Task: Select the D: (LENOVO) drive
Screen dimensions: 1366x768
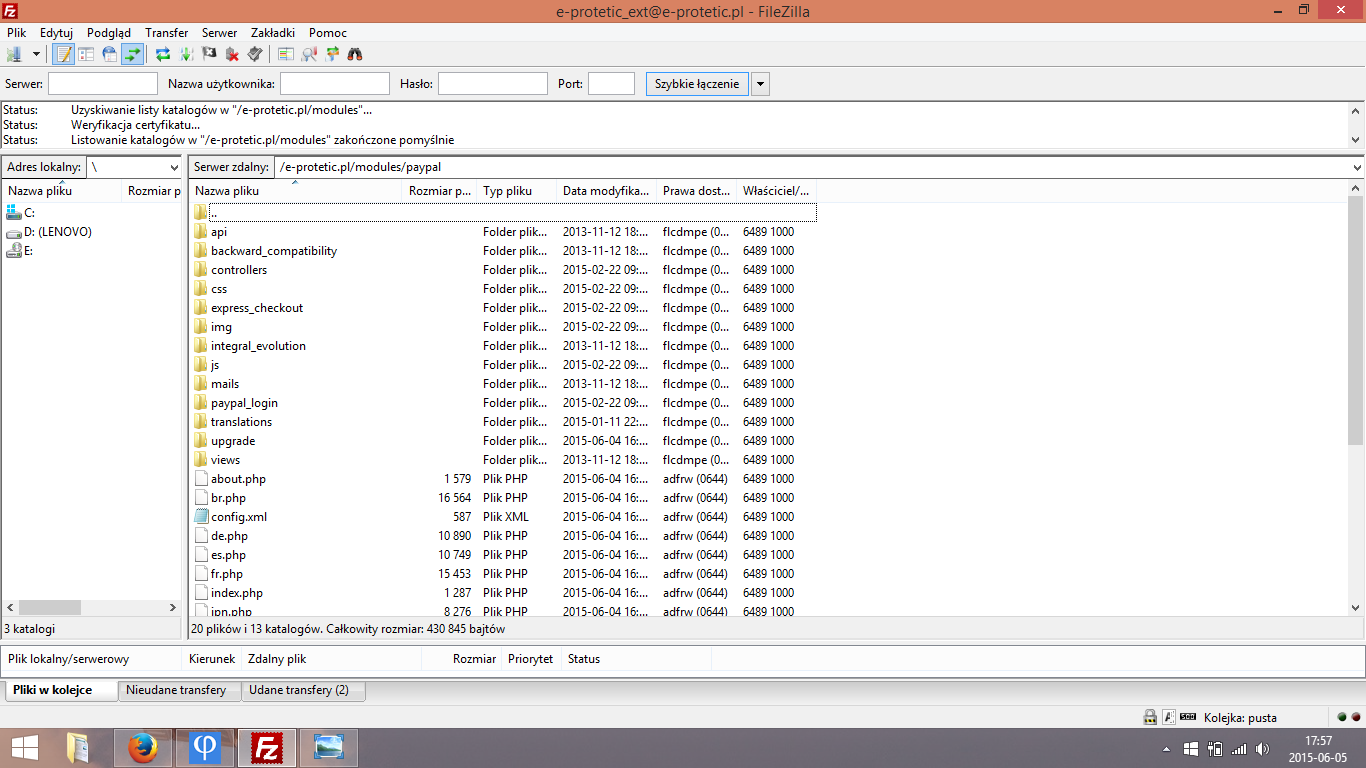Action: pyautogui.click(x=49, y=232)
